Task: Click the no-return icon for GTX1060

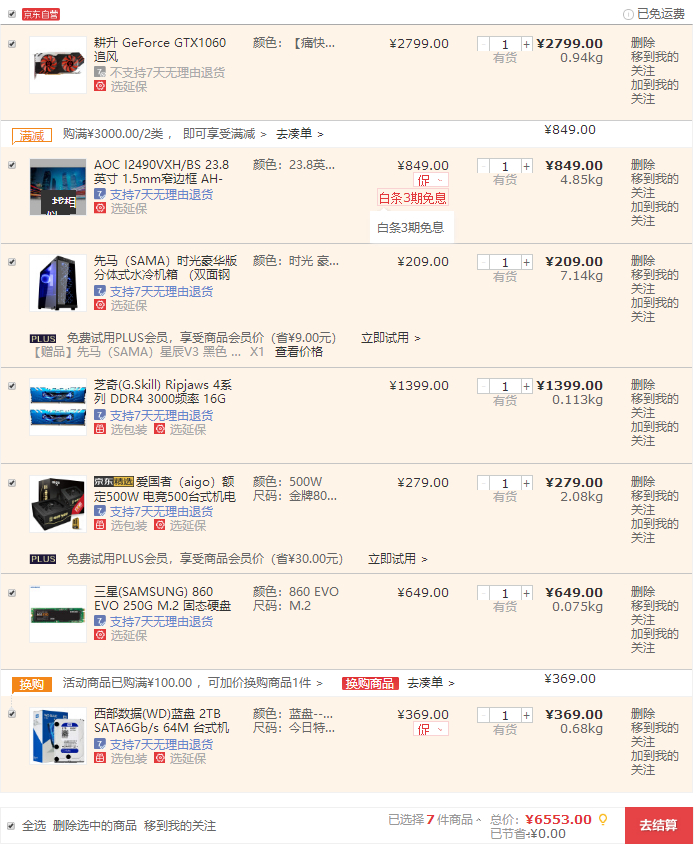Action: pos(100,72)
